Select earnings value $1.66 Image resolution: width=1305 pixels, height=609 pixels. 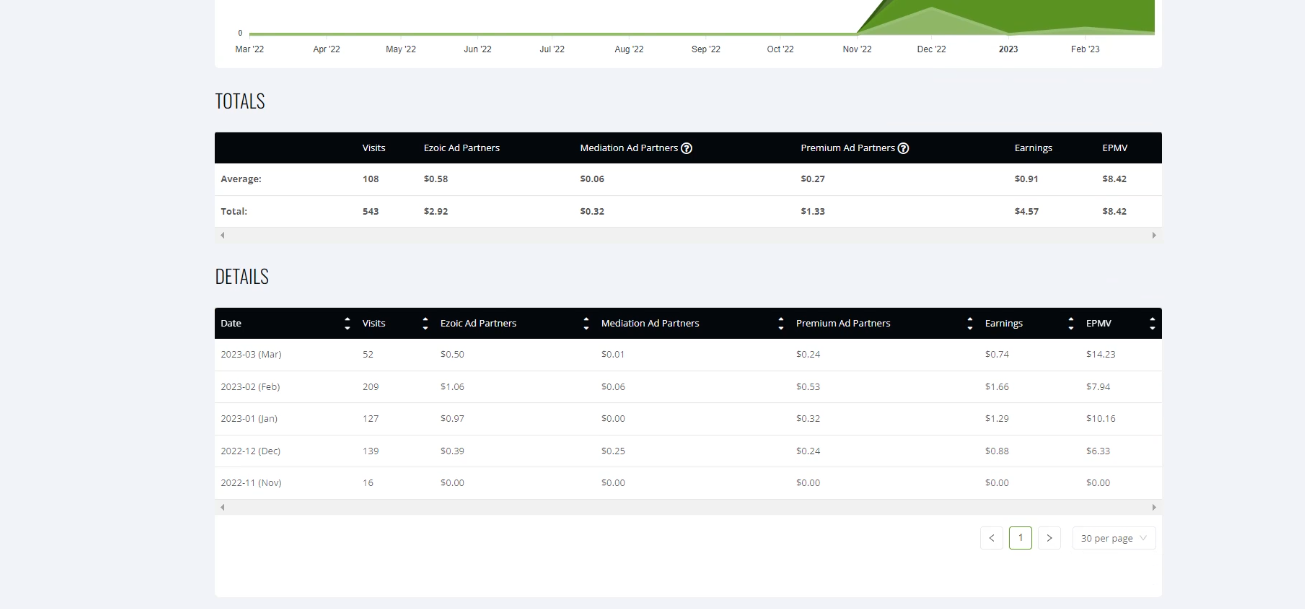click(997, 387)
